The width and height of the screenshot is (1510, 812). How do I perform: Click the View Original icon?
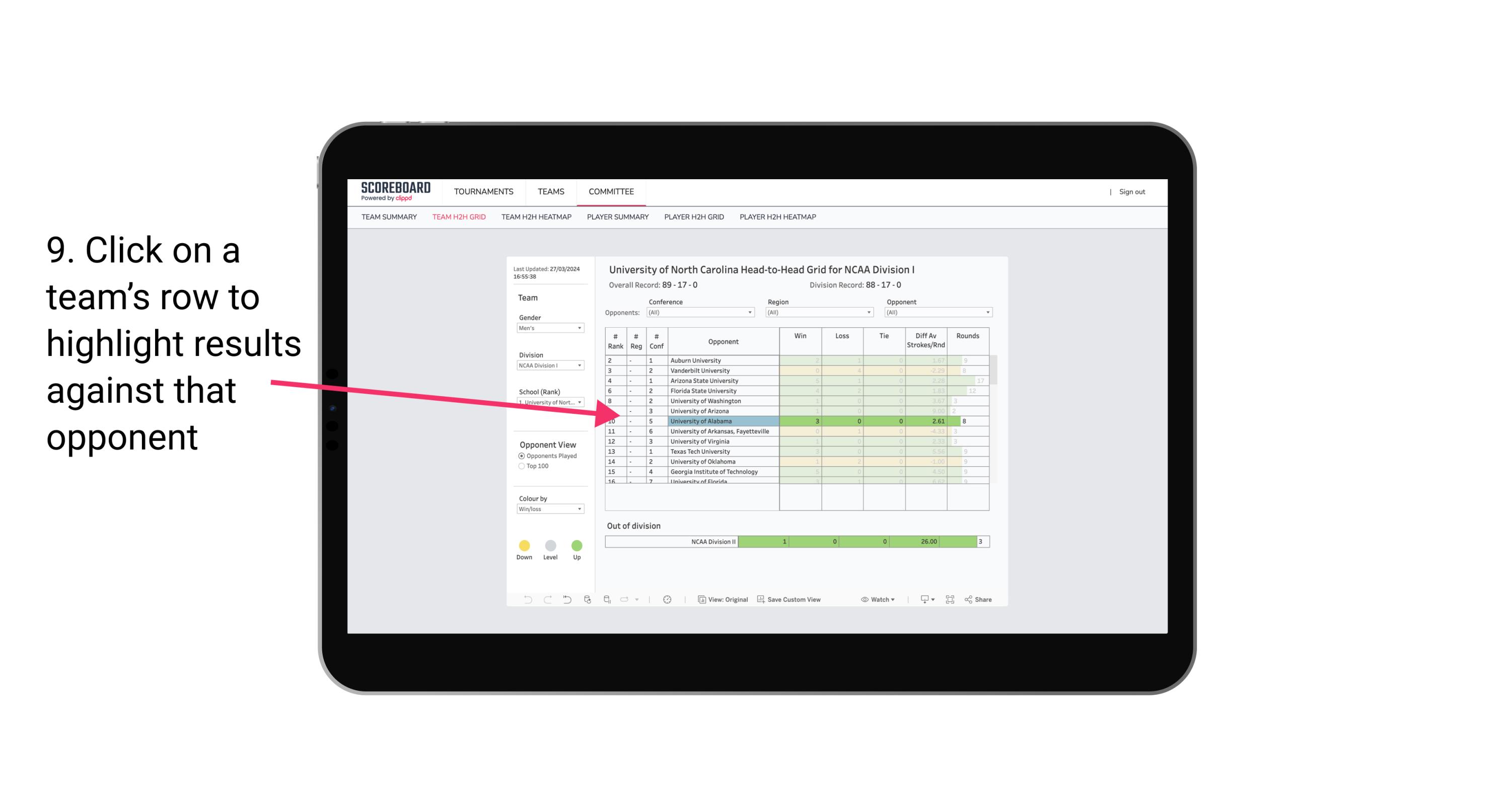tap(701, 600)
